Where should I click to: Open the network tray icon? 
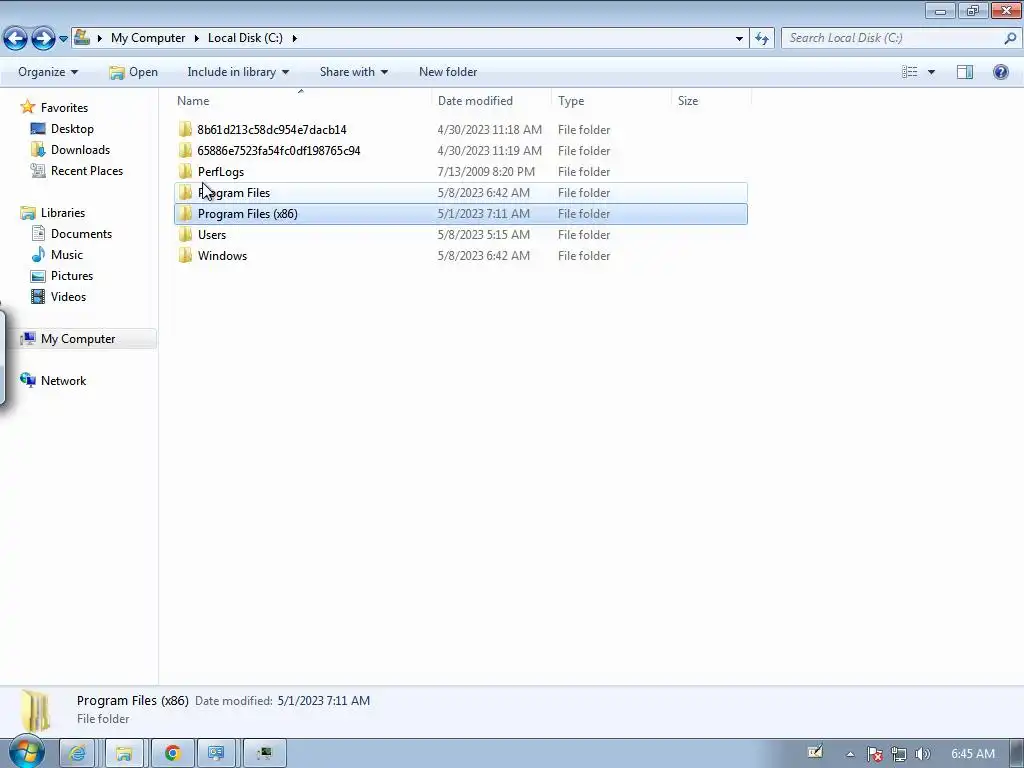(x=899, y=754)
